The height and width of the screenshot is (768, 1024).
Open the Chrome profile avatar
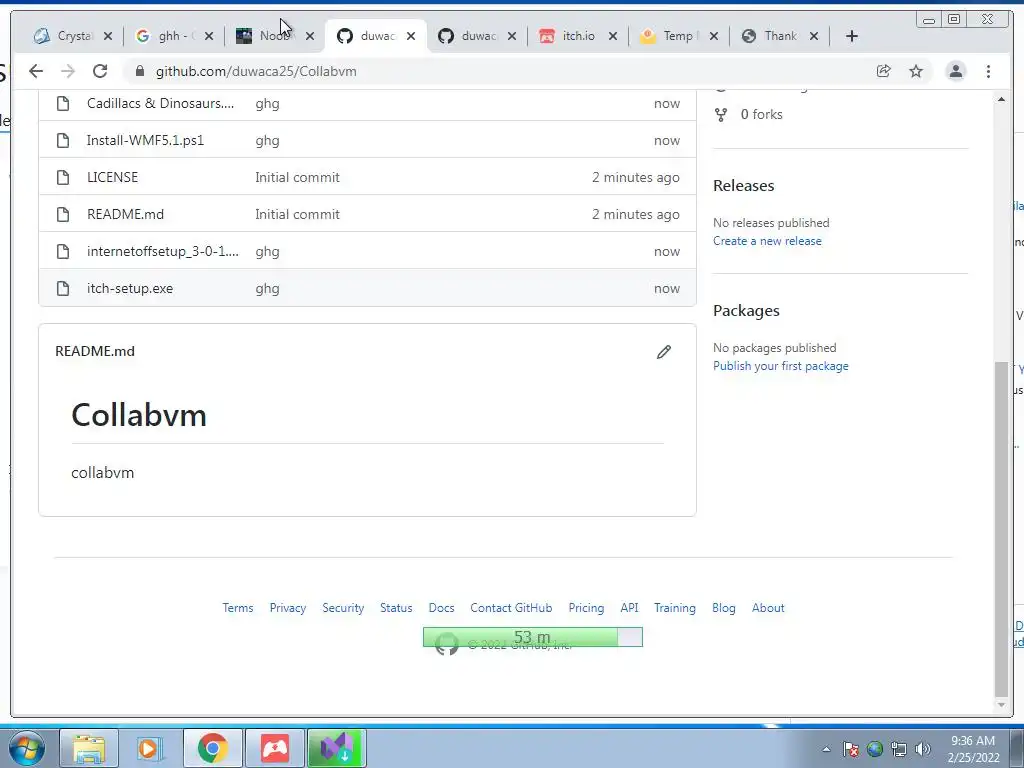[956, 71]
